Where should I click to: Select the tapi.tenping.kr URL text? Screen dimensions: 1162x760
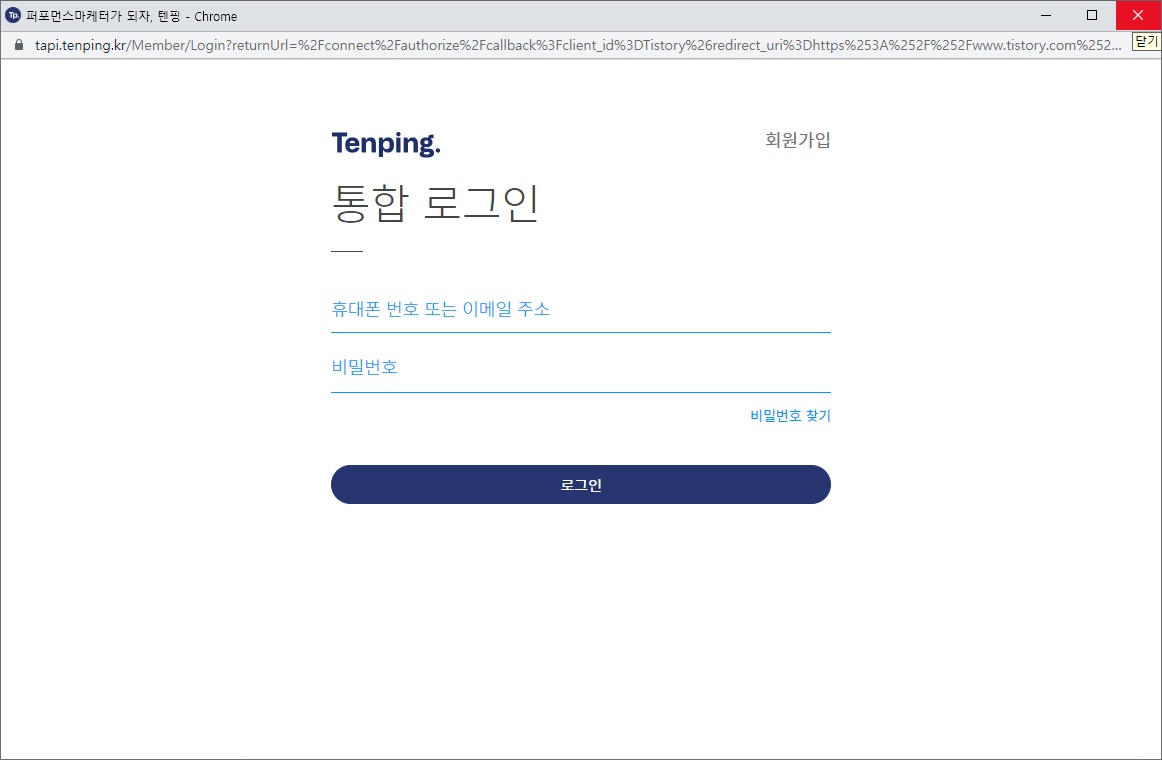coord(578,45)
